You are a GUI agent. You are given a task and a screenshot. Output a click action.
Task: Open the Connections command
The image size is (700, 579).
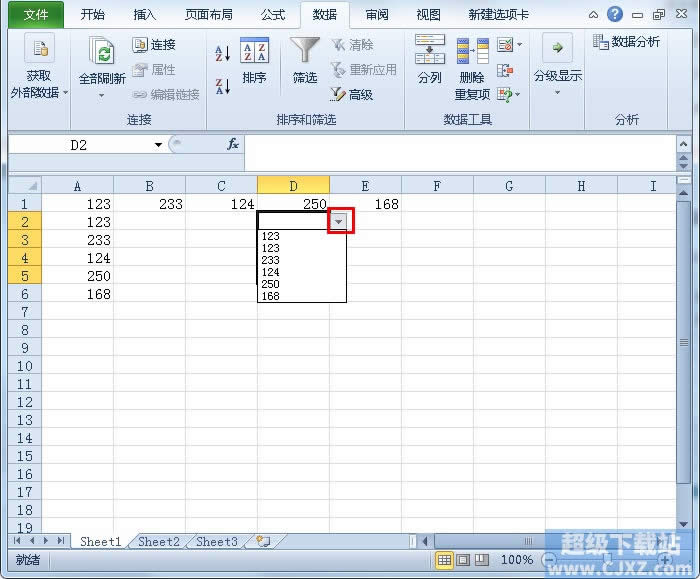154,45
